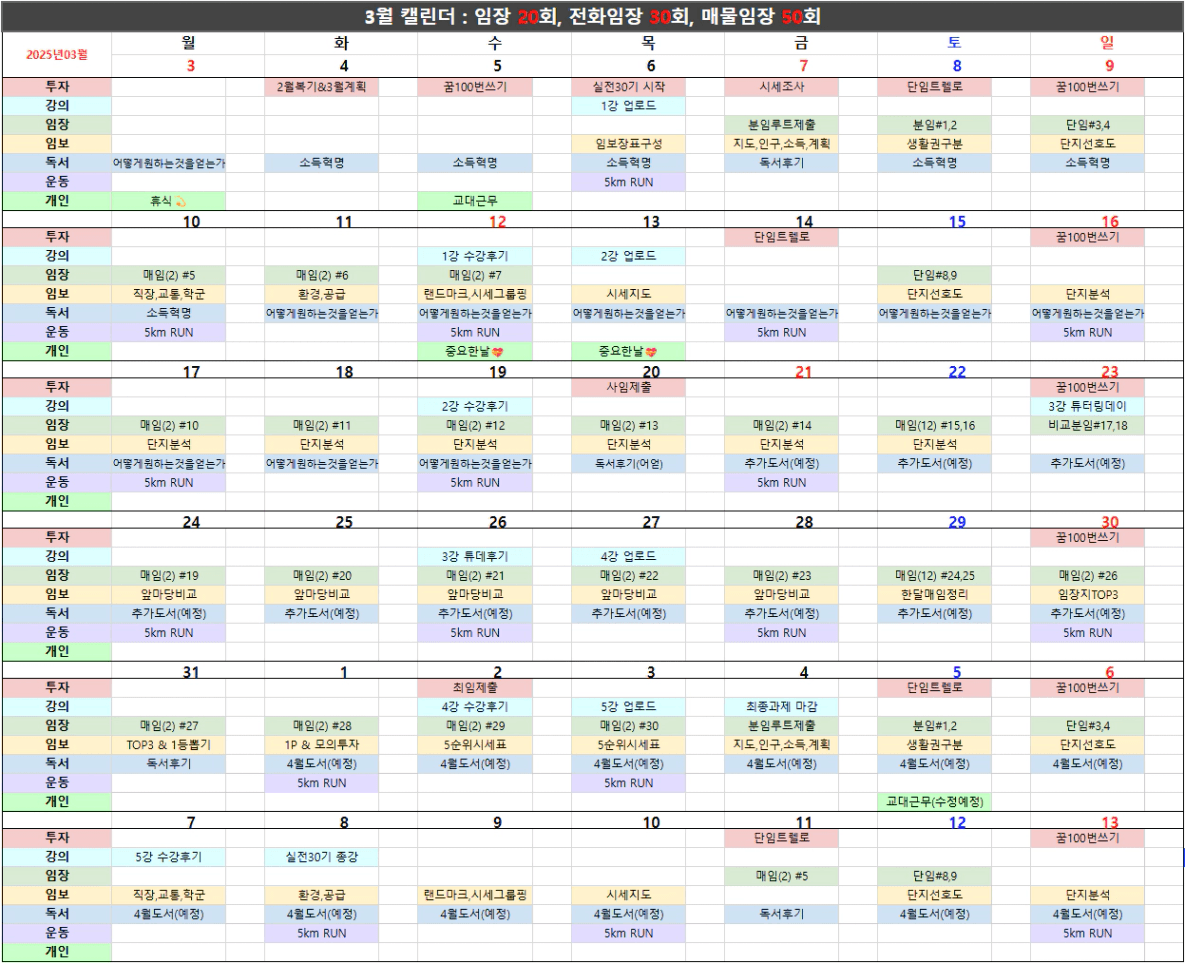Select the 중요한날 heart cell on the 13th

click(x=628, y=351)
